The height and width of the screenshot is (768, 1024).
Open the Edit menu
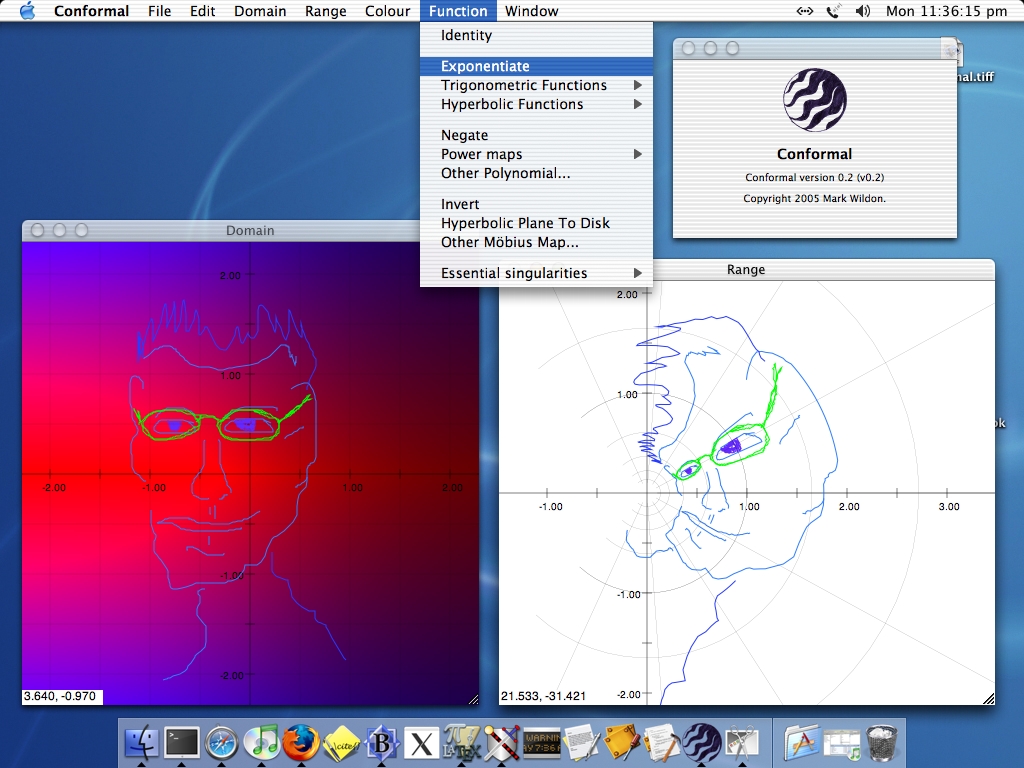click(202, 11)
